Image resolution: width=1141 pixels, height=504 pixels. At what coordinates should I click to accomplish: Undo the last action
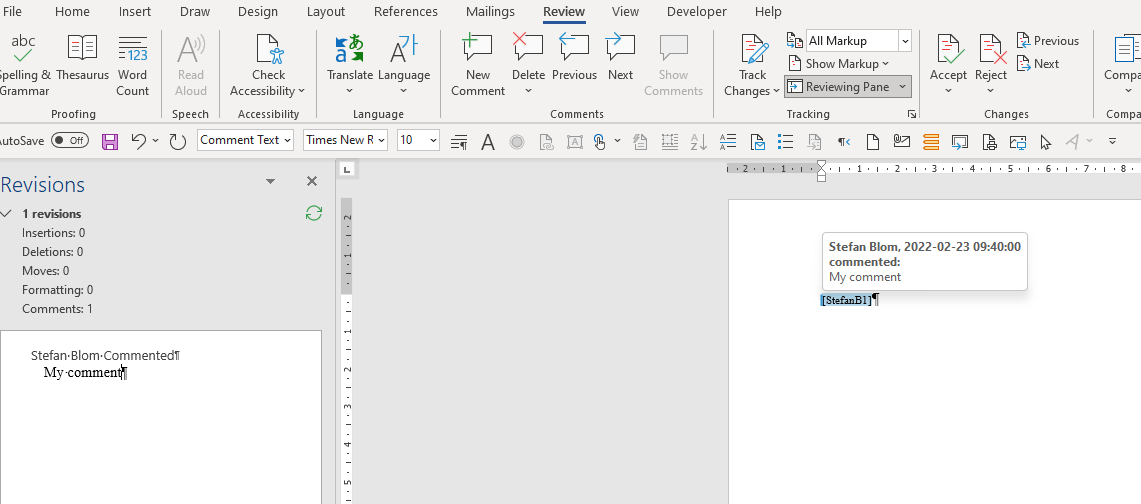pos(139,141)
